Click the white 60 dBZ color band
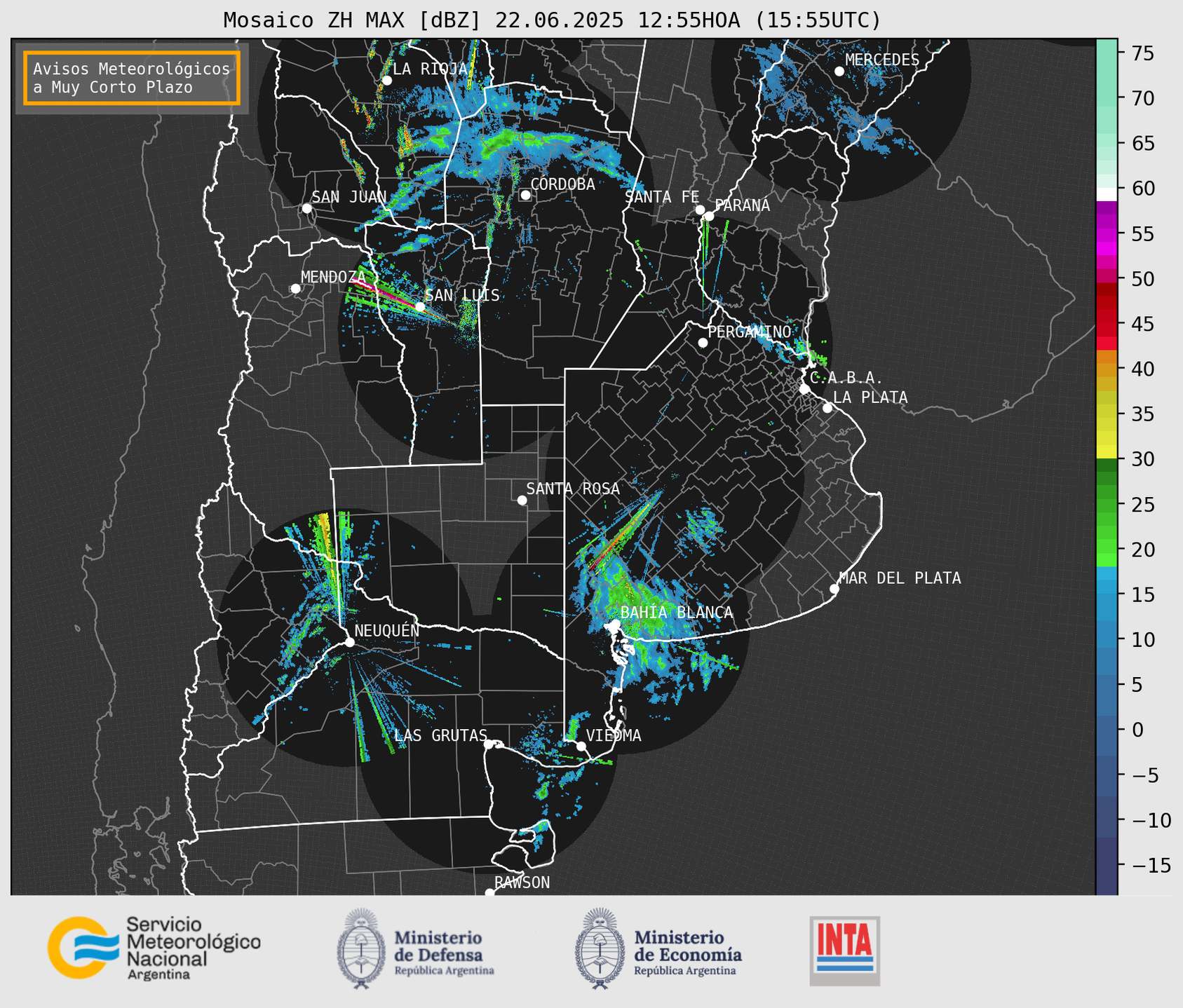This screenshot has height=1008, width=1183. coord(1106,194)
